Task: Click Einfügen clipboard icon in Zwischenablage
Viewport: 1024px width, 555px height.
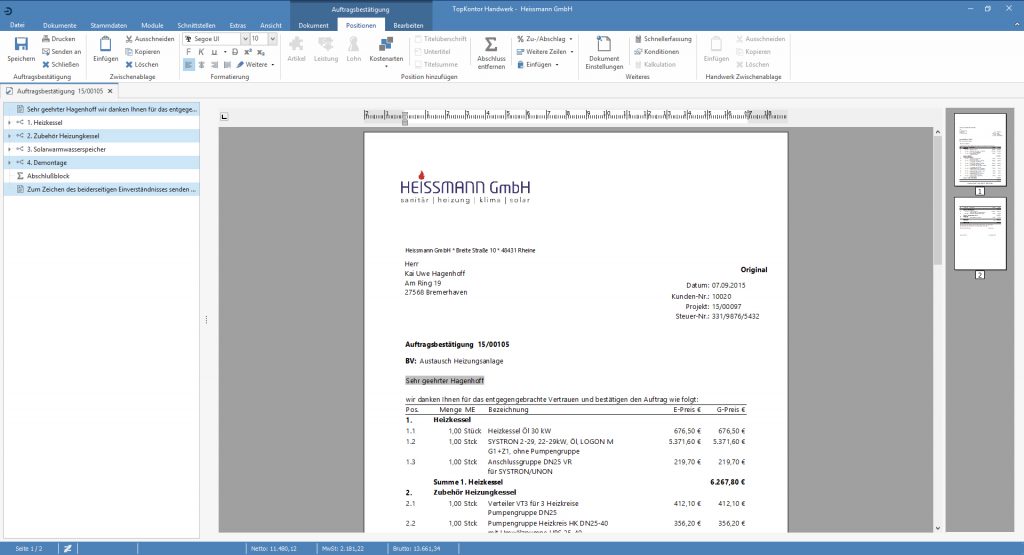Action: (105, 44)
